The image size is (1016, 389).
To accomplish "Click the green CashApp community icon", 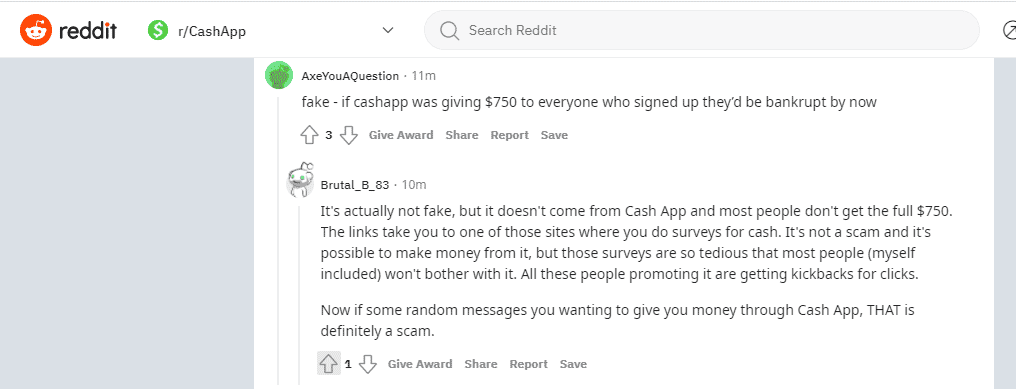I will (158, 30).
